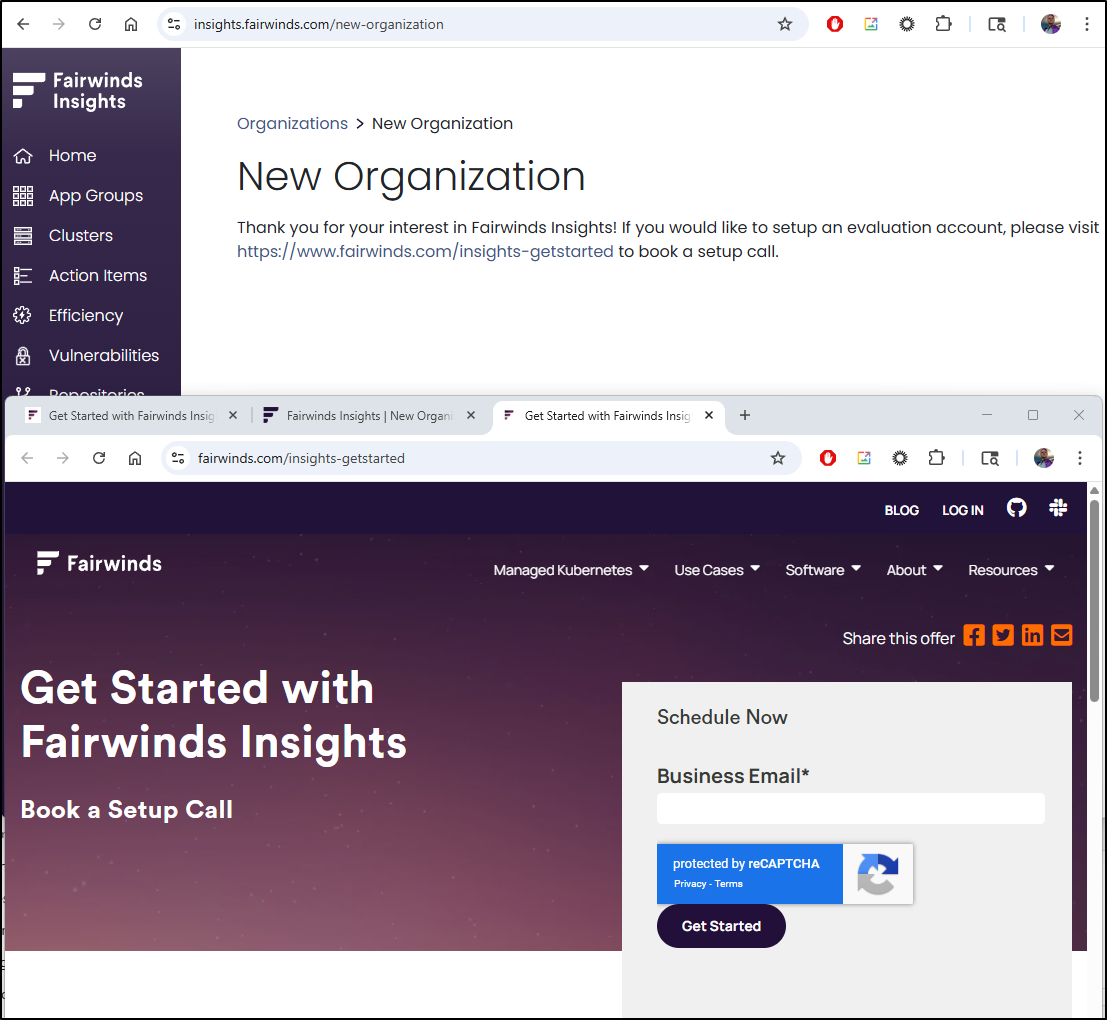The height and width of the screenshot is (1020, 1107).
Task: Click fairwinds.com/insights-getstarted address bar
Action: pyautogui.click(x=301, y=458)
